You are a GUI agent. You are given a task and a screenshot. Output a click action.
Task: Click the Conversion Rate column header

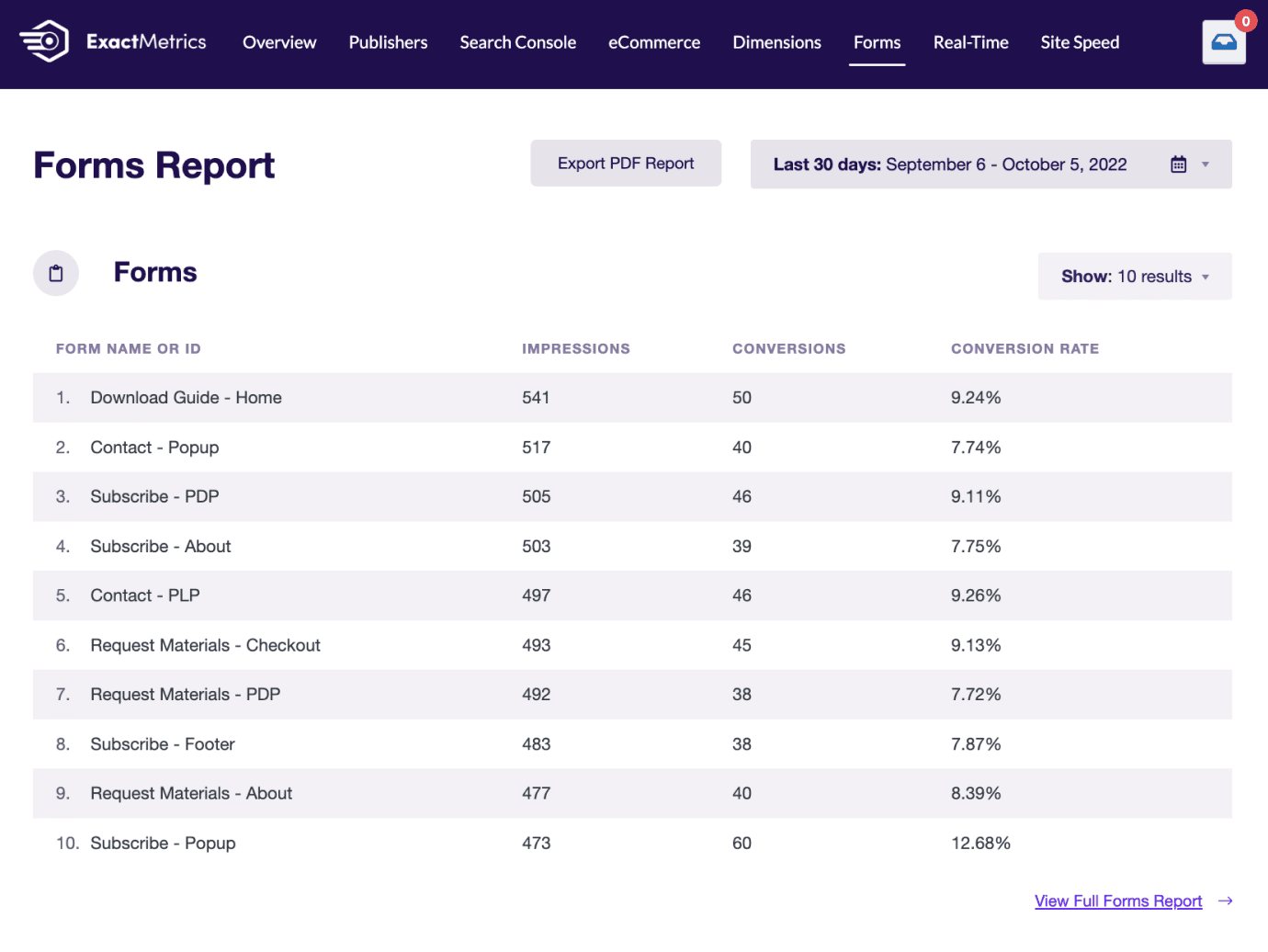[1025, 348]
